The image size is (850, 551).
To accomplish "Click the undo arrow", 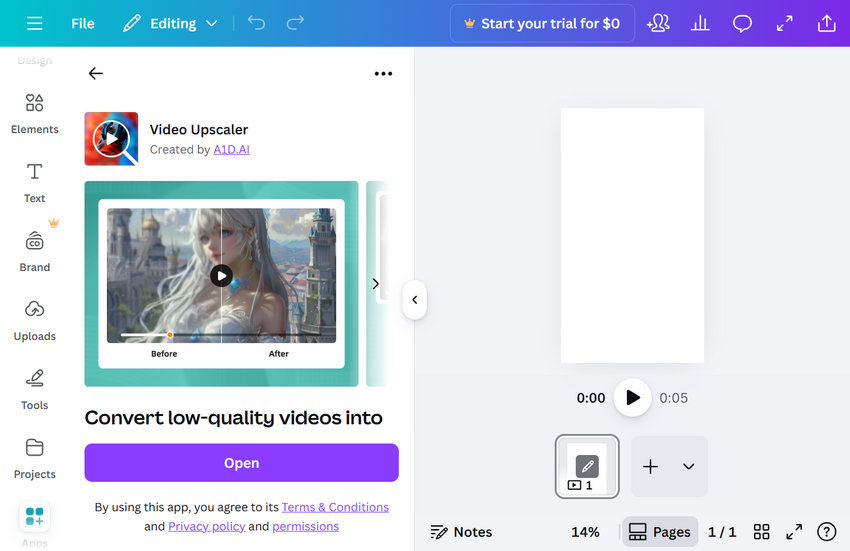I will (256, 23).
